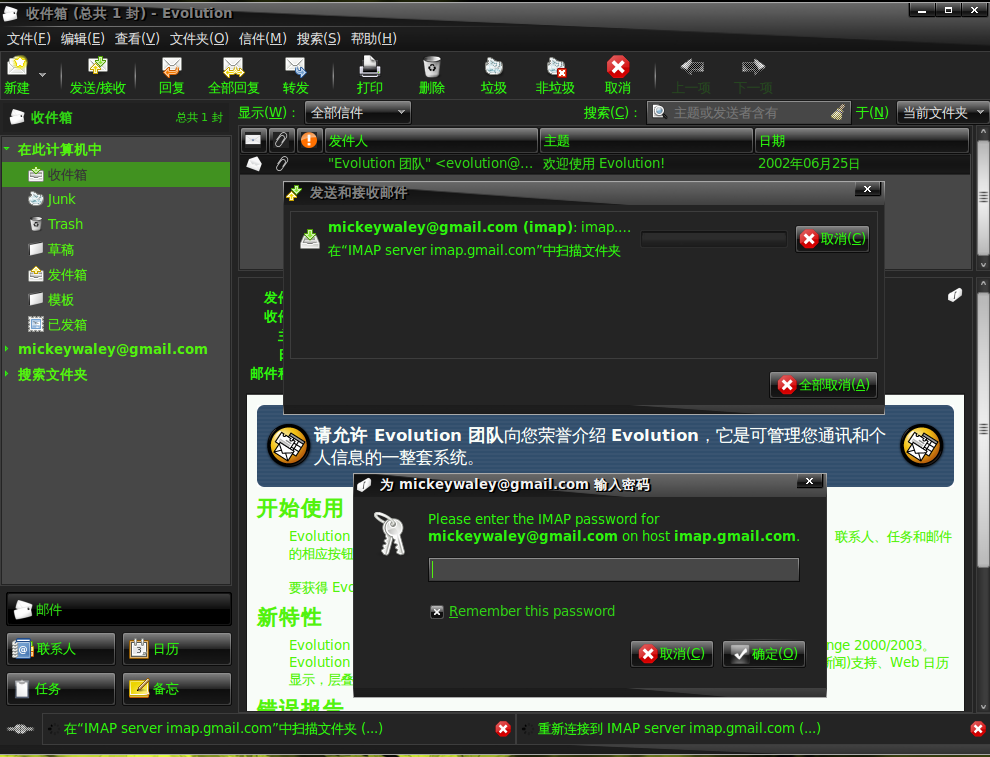Switch to the 任务 tasks component
This screenshot has width=990, height=757.
[61, 689]
